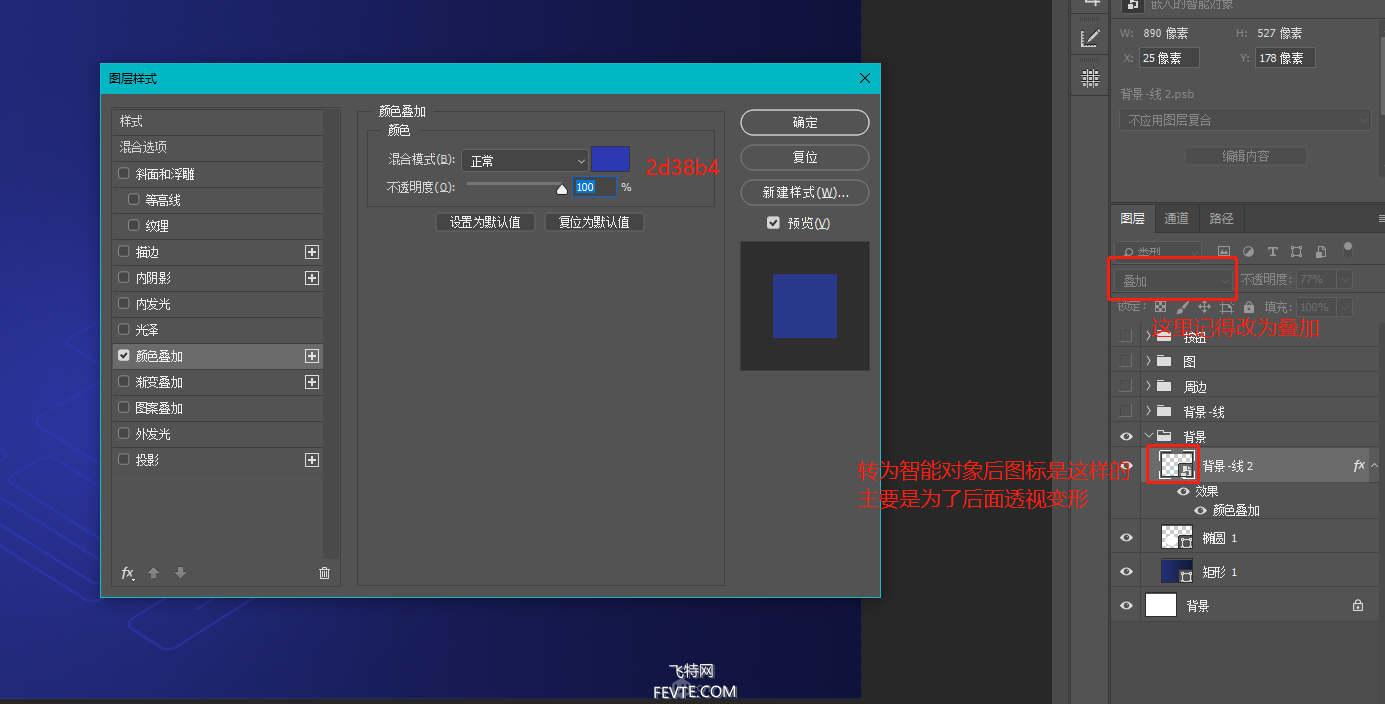The height and width of the screenshot is (704, 1385).
Task: Click the blue overlay color swatch
Action: 610,159
